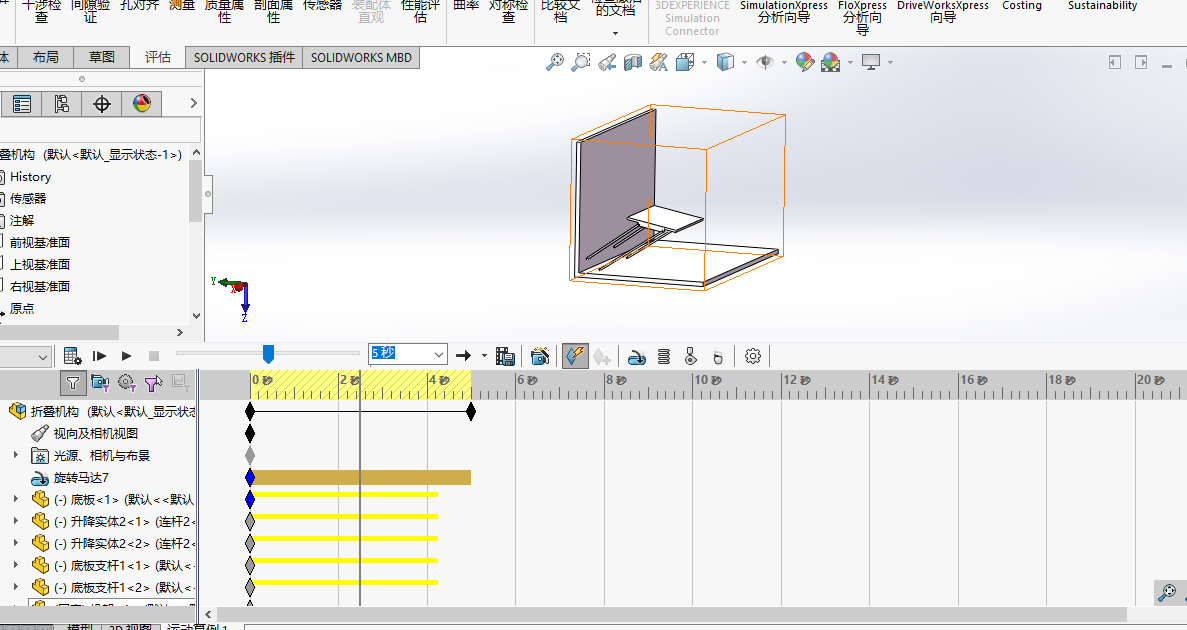The width and height of the screenshot is (1187, 630).
Task: Open the playback speed dropdown
Action: 437,355
